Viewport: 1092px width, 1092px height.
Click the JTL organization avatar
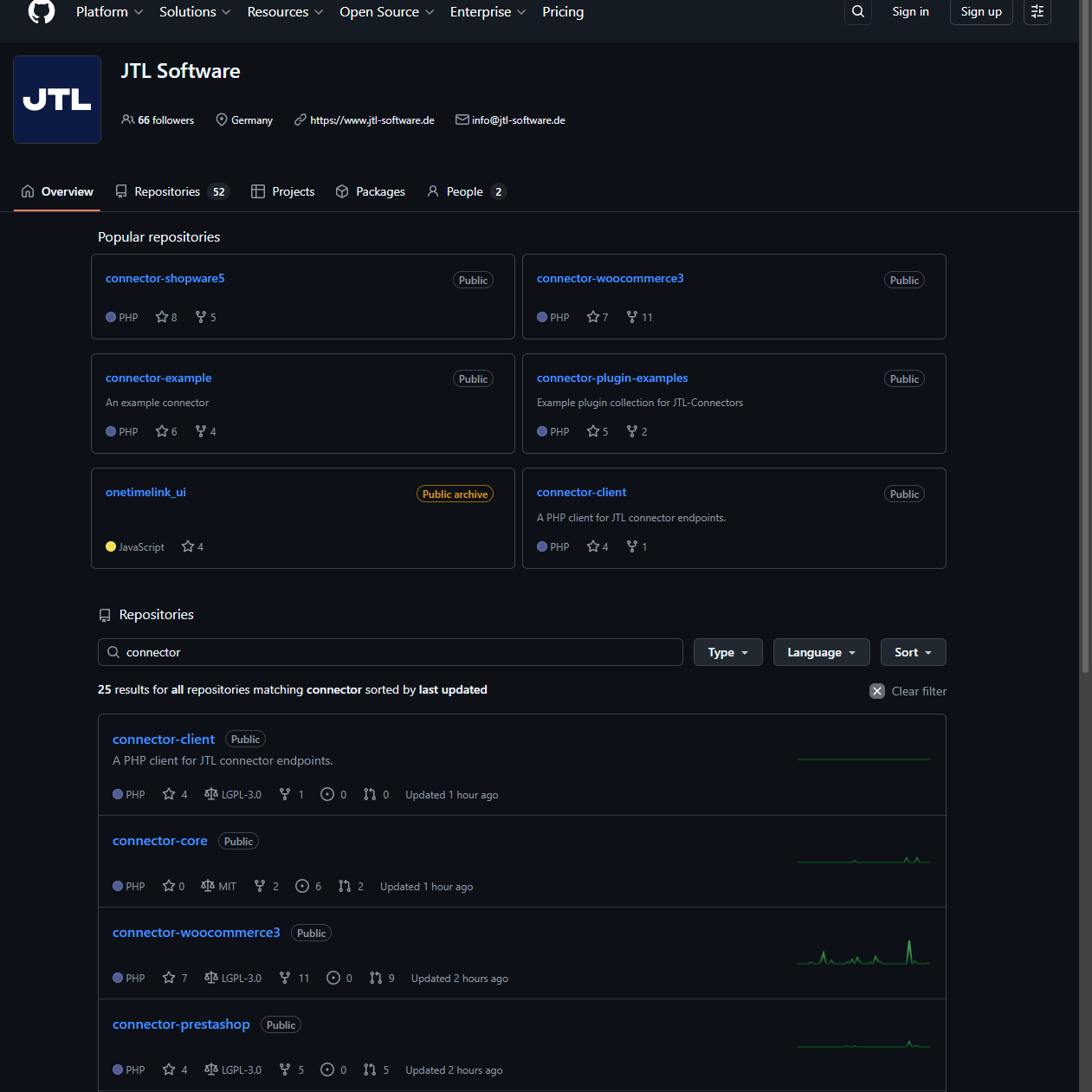click(x=57, y=100)
